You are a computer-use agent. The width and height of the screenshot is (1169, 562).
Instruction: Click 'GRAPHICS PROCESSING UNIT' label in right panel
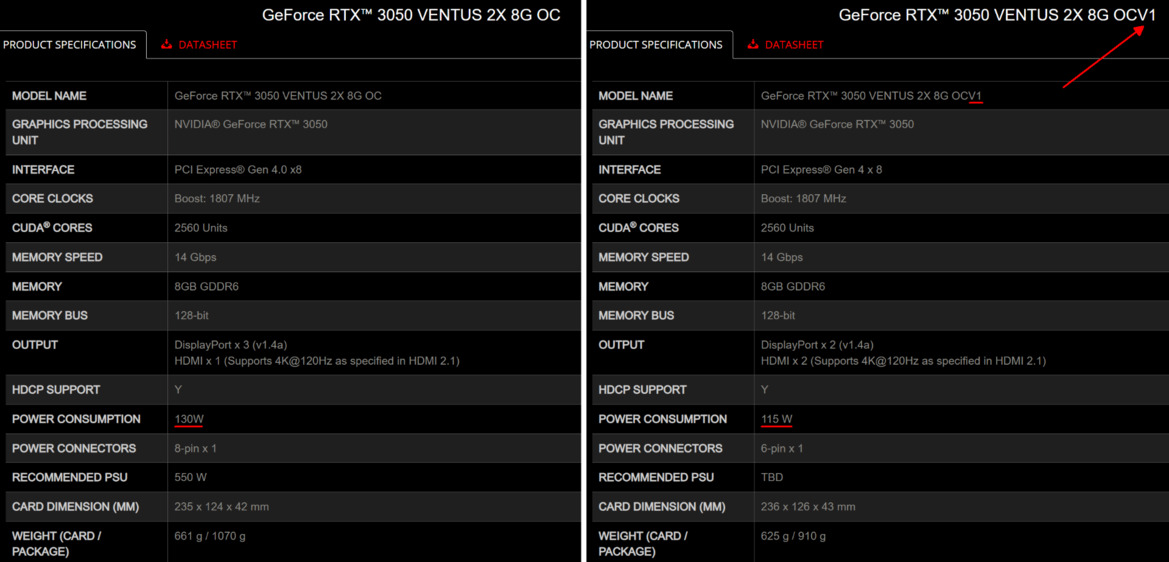[x=667, y=133]
